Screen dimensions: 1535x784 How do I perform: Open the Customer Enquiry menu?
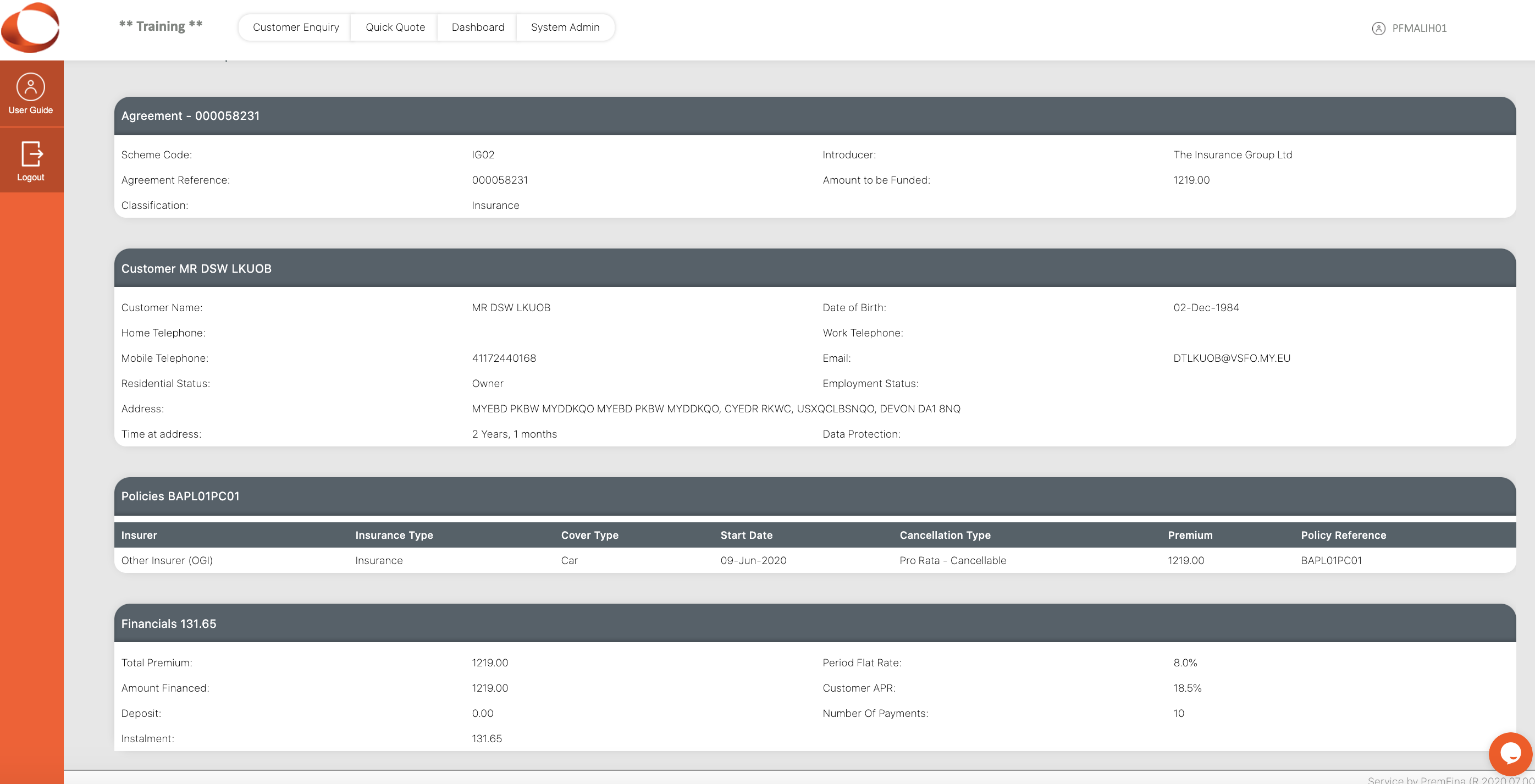[296, 27]
